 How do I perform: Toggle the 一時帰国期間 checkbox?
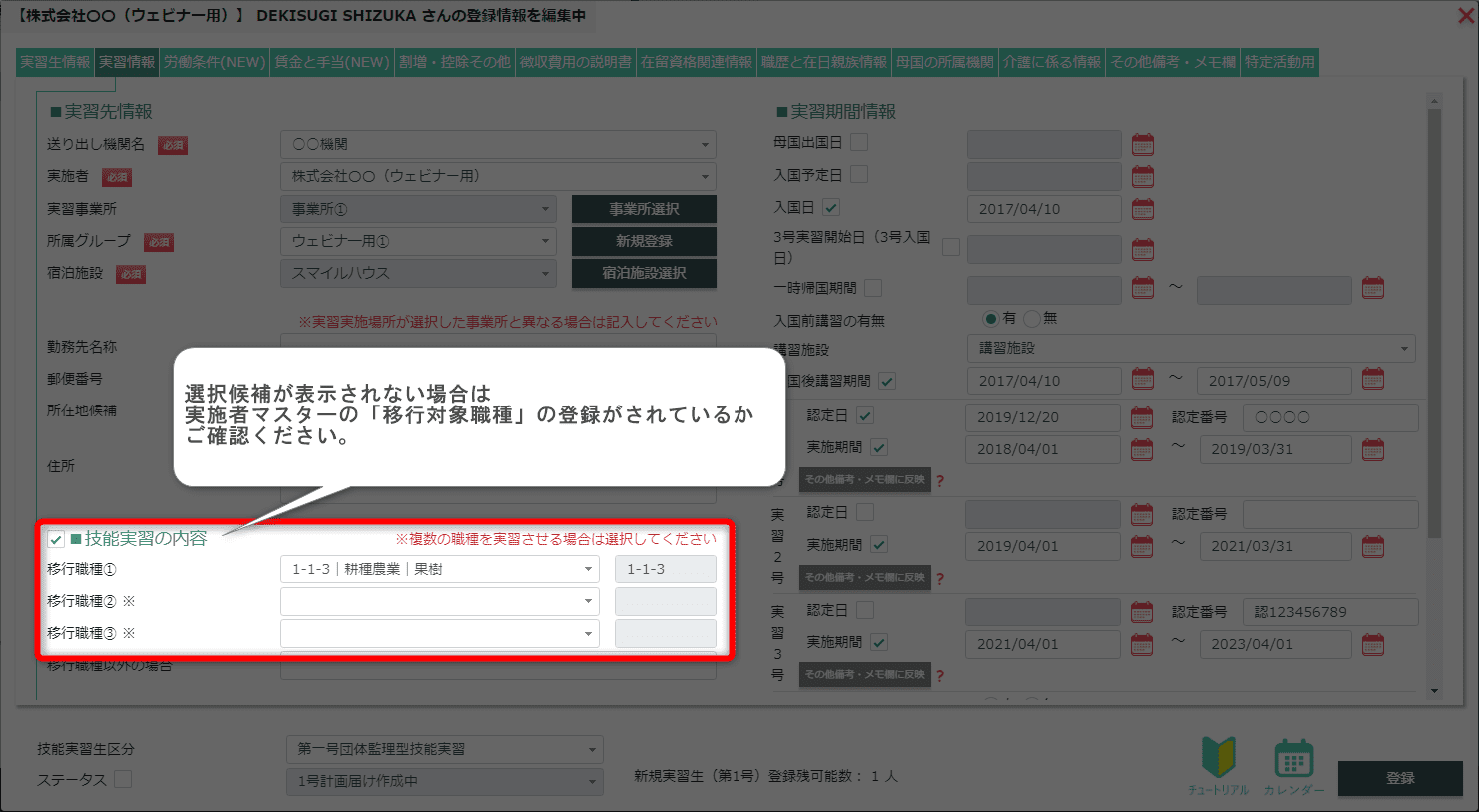873,288
